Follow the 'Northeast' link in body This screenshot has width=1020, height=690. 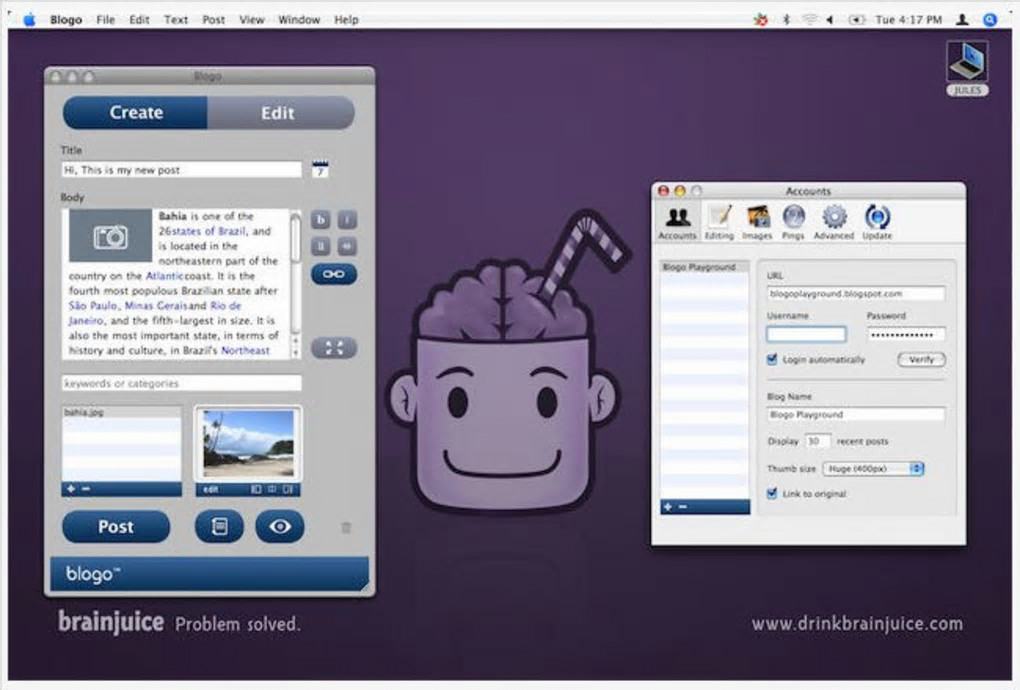coord(245,351)
